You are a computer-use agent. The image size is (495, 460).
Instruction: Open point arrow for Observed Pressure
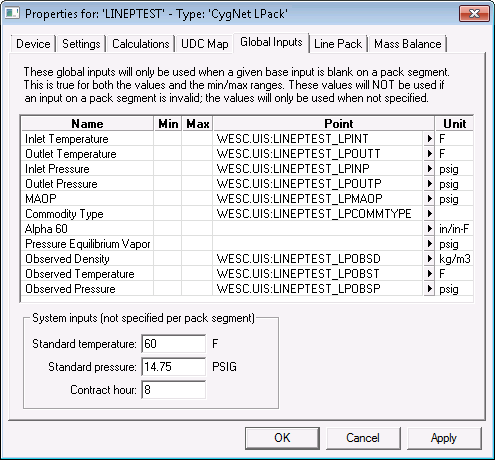[429, 288]
